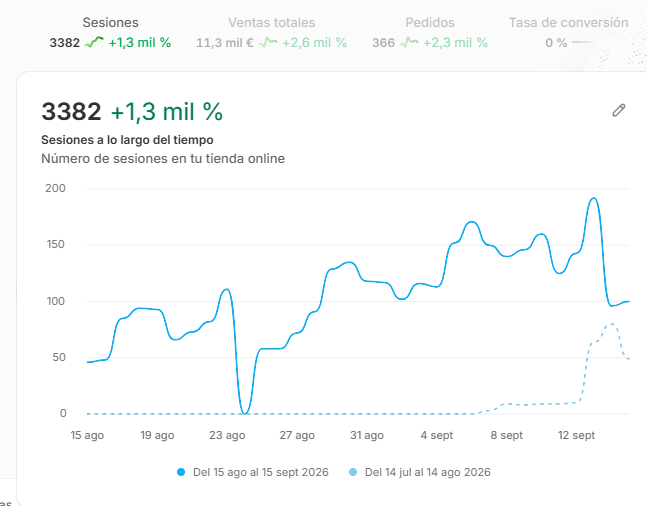Click the solid line's dip to zero after 23 ago
Screen dimensions: 647x506
245,413
